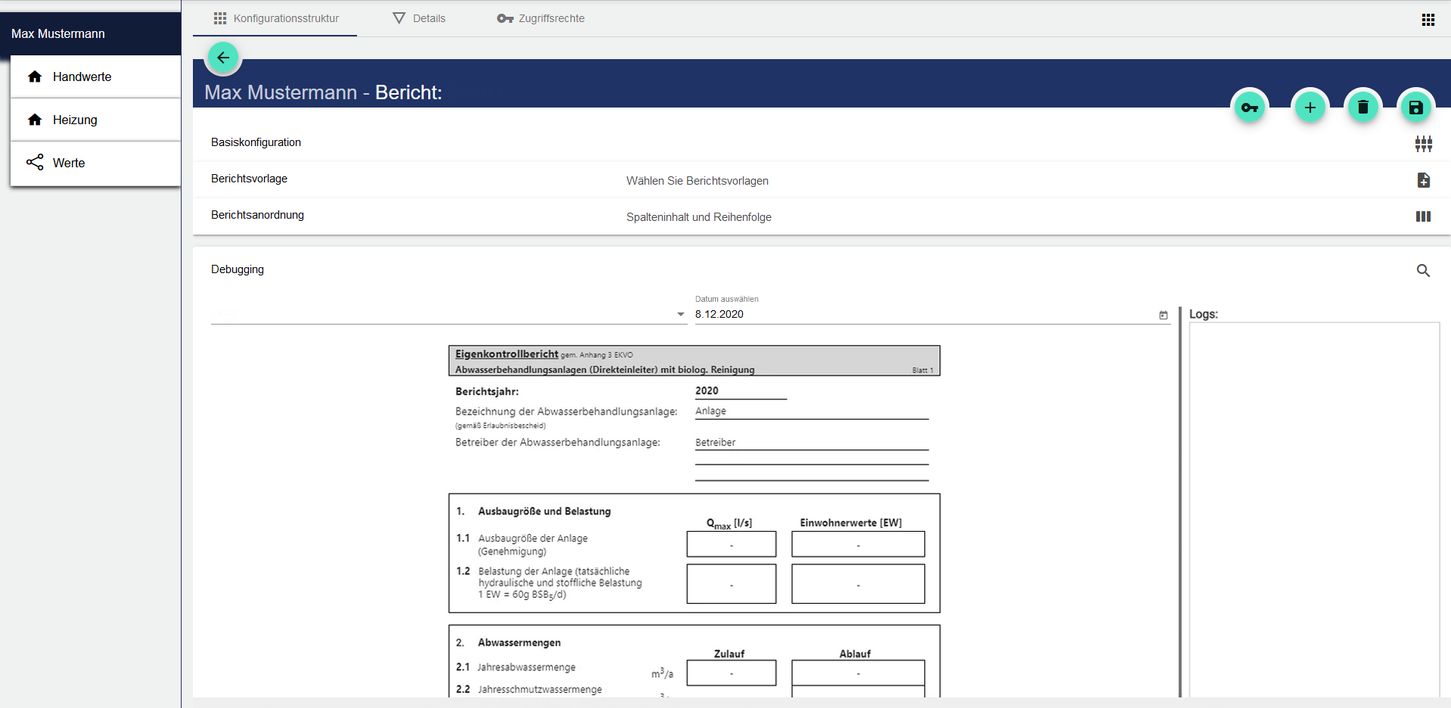Save the configuration using the save icon
Screen dimensions: 1451x708
point(1416,106)
